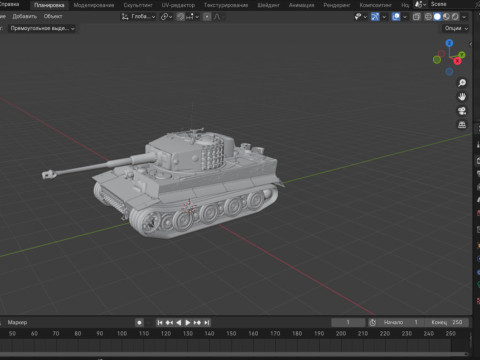Toggle proportional editing
Image resolution: width=480 pixels, height=360 pixels.
[x=207, y=17]
